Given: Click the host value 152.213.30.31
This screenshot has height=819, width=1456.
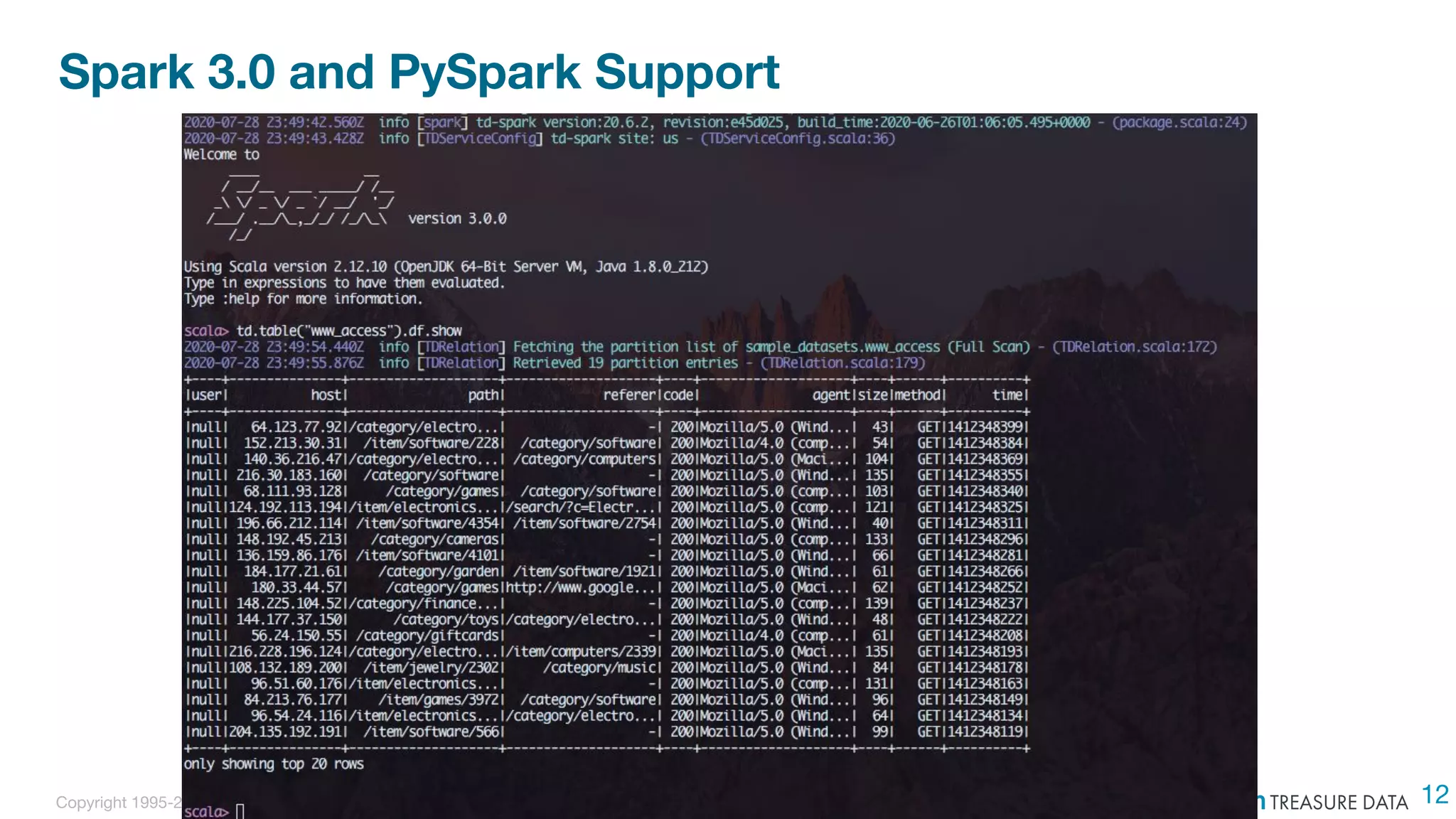Looking at the screenshot, I should tap(293, 443).
